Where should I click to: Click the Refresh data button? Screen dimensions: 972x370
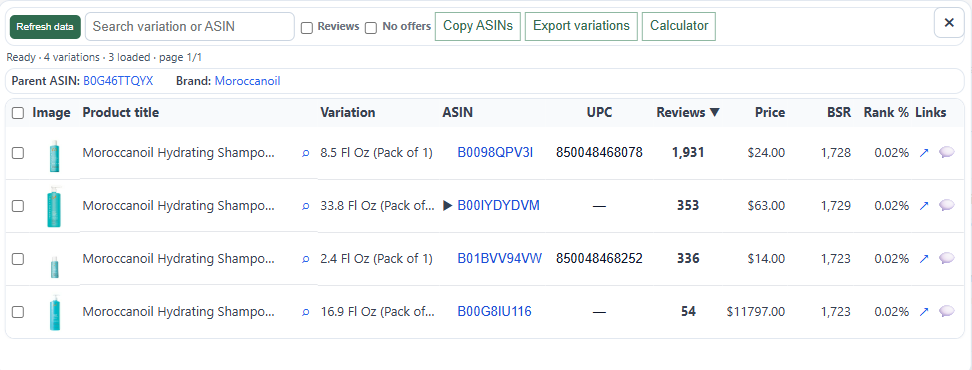(45, 27)
